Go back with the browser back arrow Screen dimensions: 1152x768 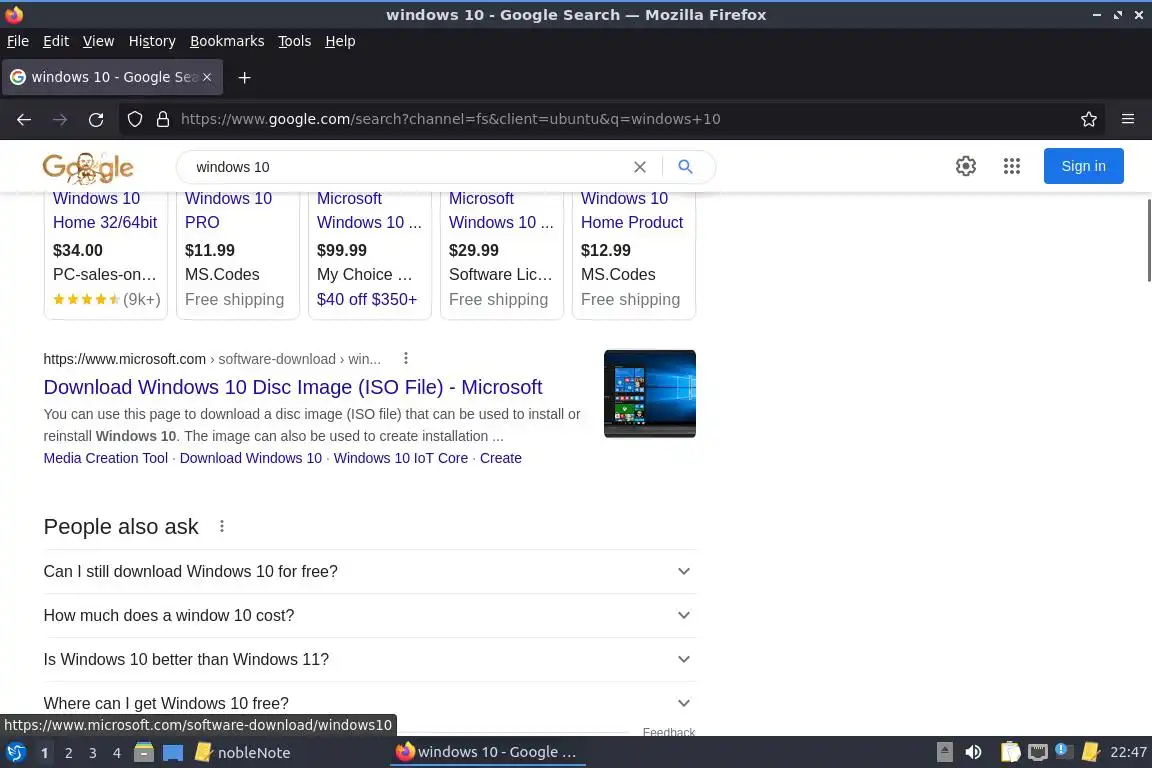[24, 119]
